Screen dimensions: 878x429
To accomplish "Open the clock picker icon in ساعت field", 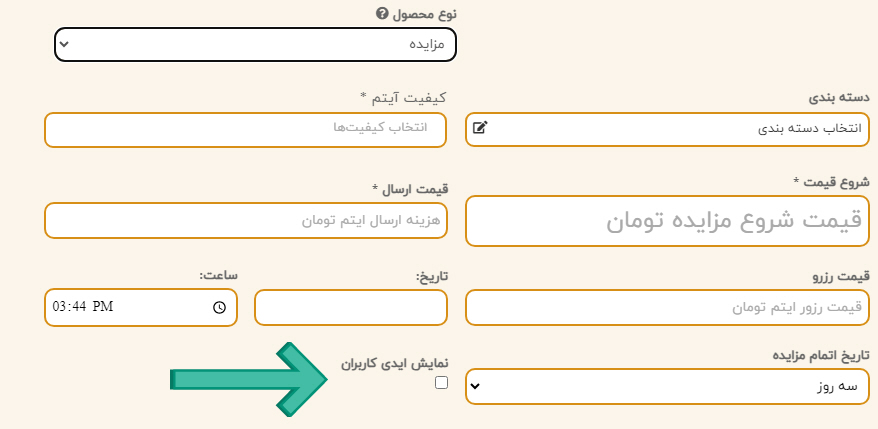I will 219,307.
